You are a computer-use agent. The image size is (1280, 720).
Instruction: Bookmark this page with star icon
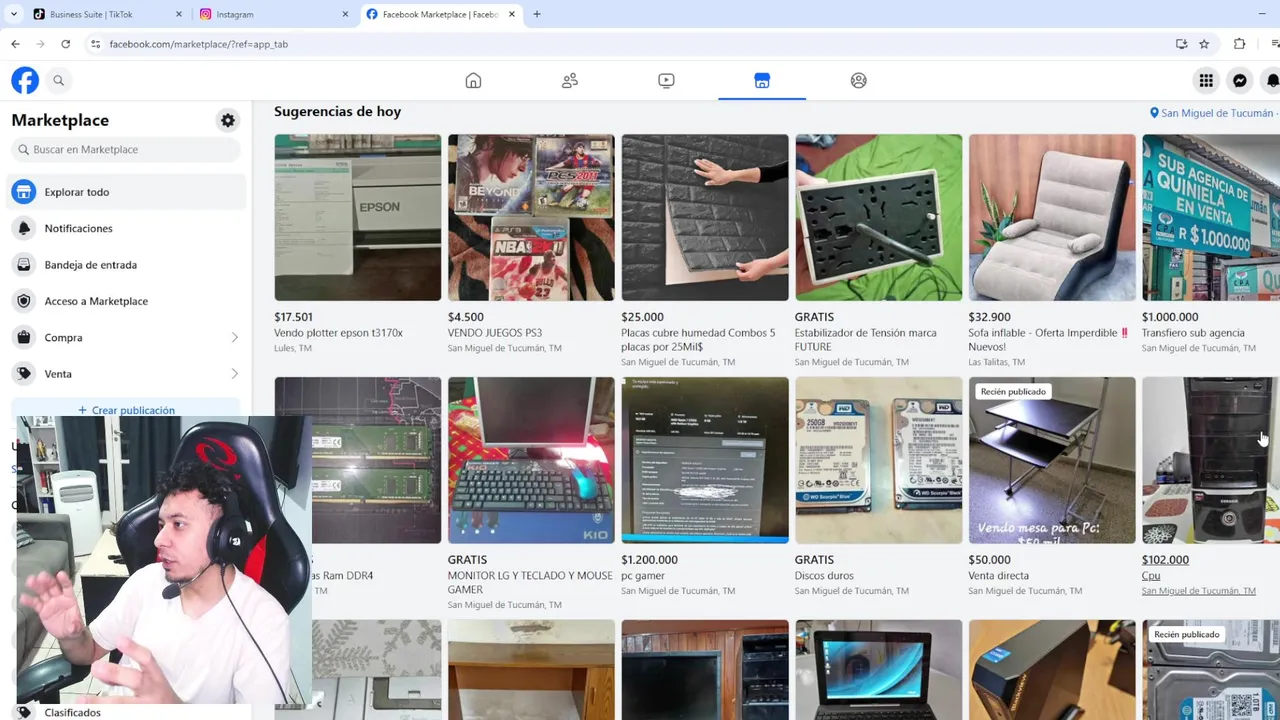[1204, 44]
